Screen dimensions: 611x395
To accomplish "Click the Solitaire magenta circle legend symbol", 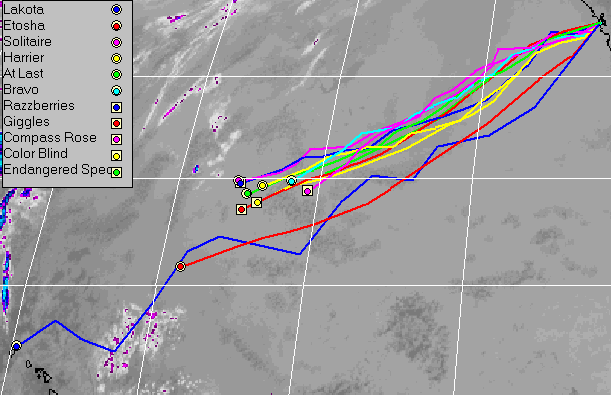I will (116, 42).
